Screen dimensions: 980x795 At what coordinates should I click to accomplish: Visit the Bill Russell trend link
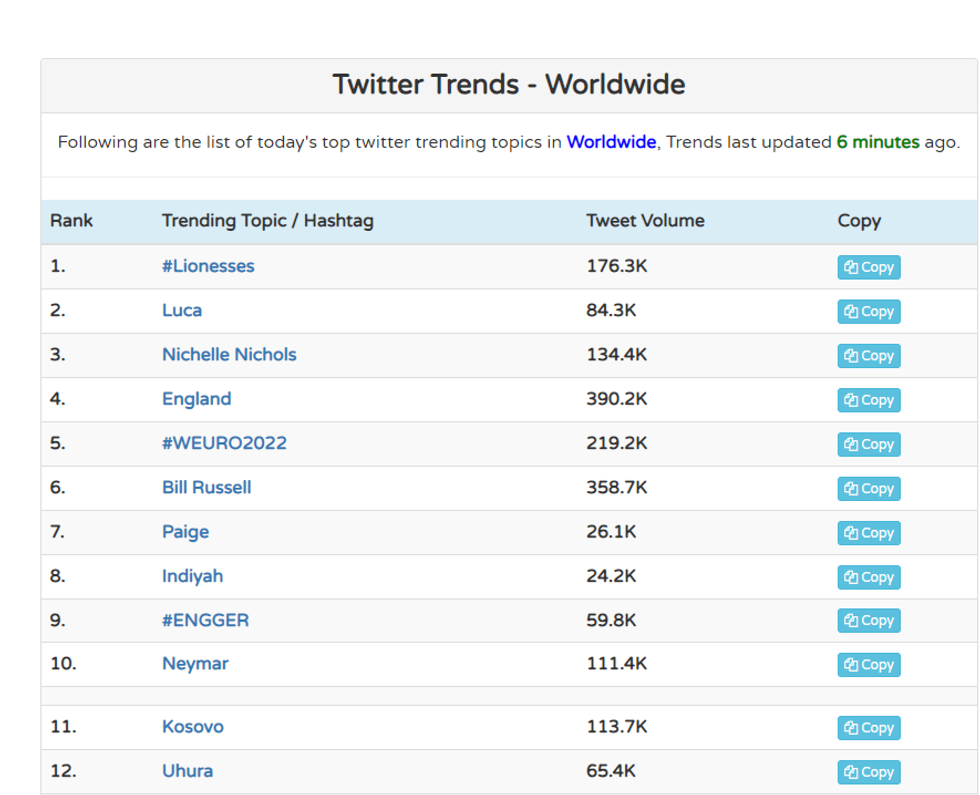tap(206, 487)
